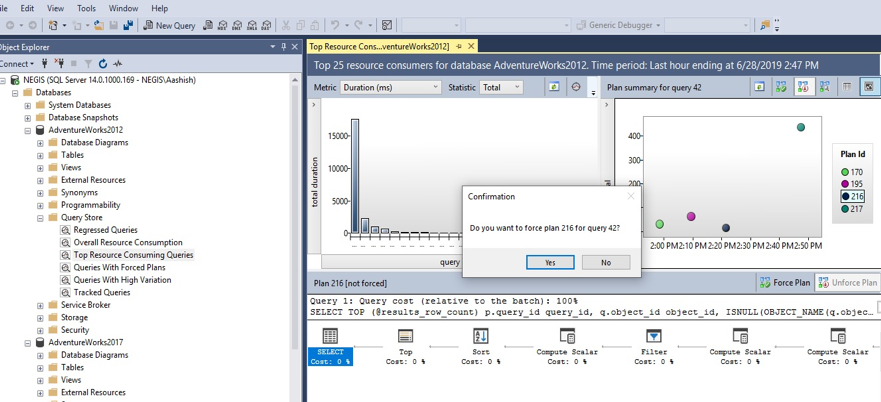This screenshot has height=402, width=881.
Task: Open the View menu
Action: [x=56, y=8]
